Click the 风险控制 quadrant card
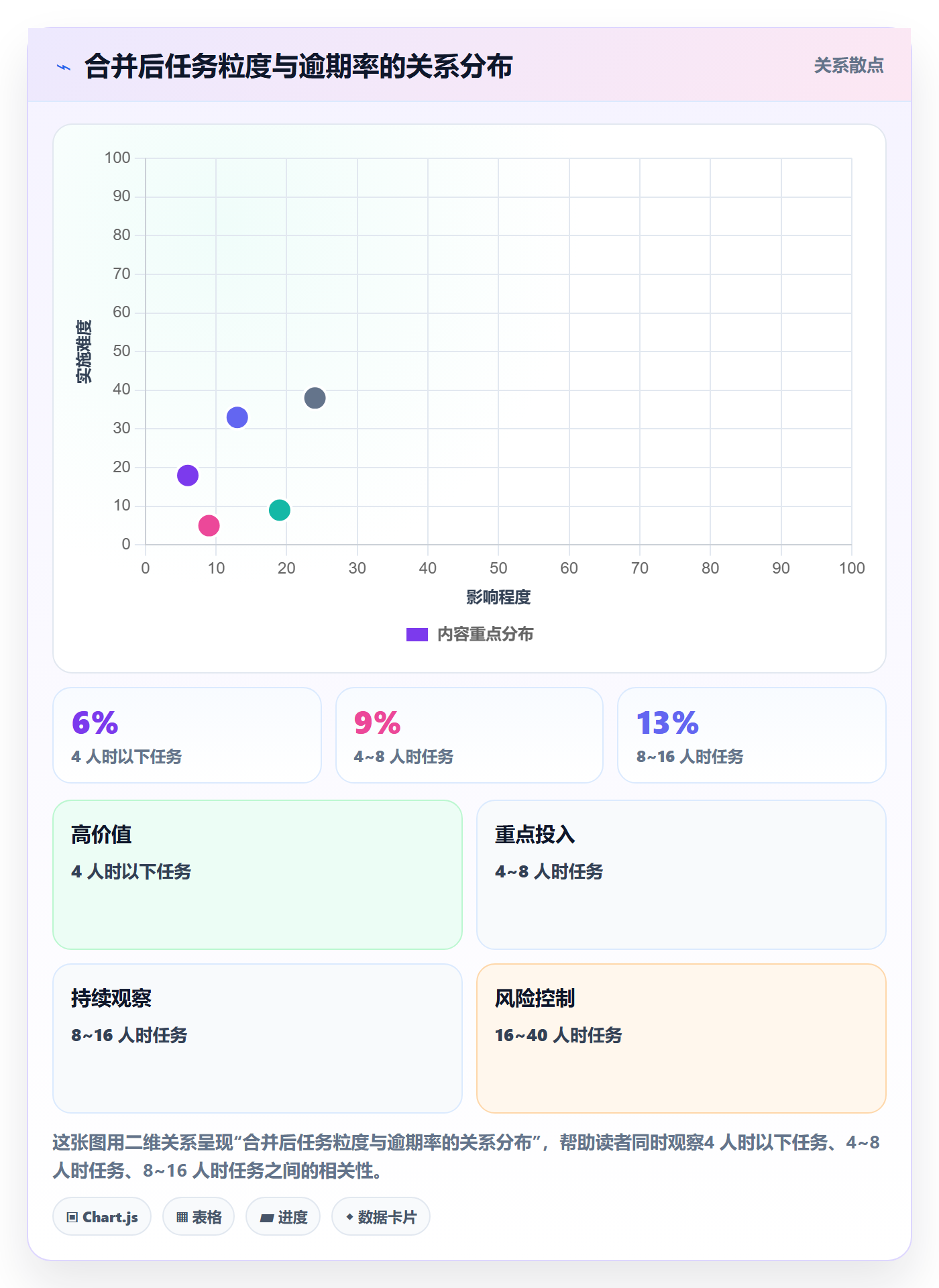The width and height of the screenshot is (939, 1288). pos(681,1038)
